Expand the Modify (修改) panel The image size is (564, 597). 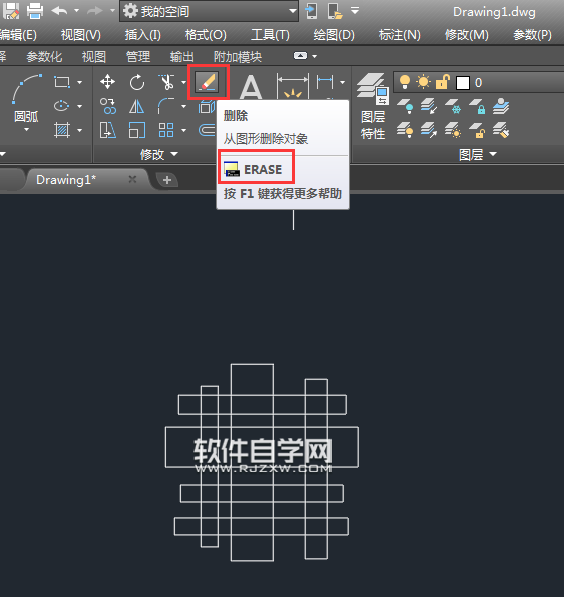pos(159,154)
